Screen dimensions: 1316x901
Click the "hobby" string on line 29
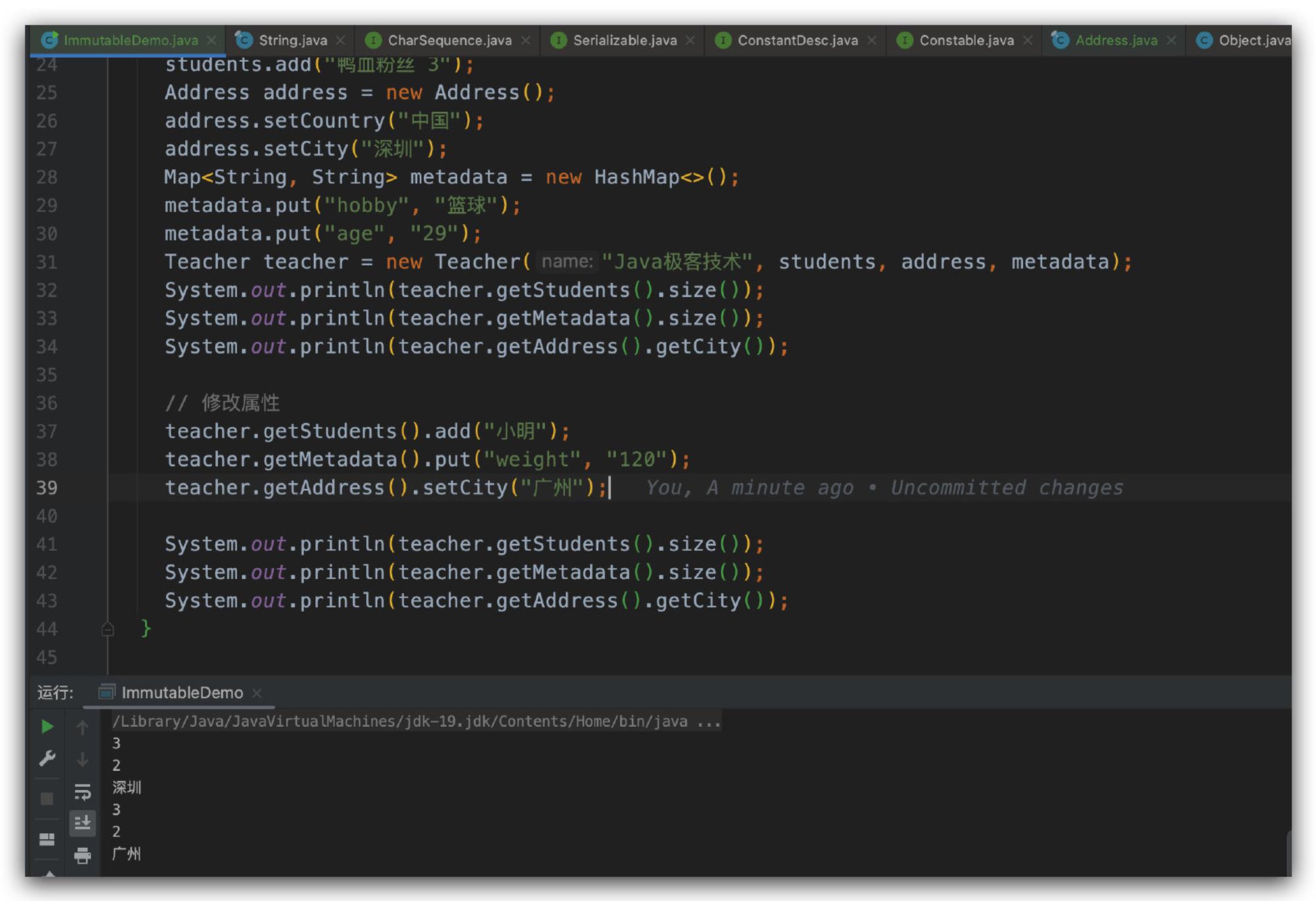(x=367, y=205)
